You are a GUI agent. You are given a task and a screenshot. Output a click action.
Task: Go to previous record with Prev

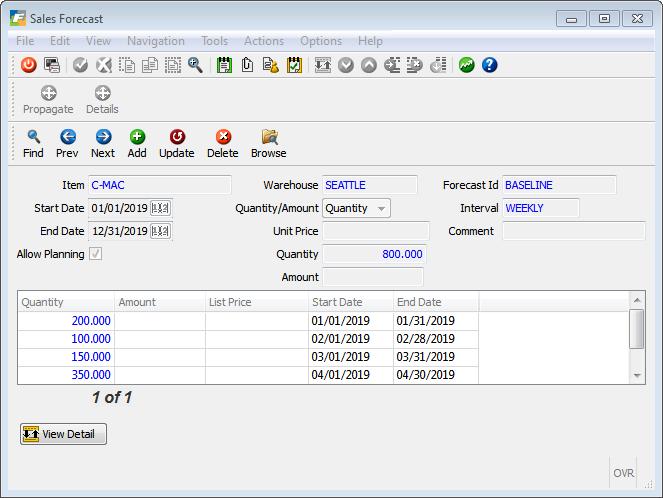click(x=67, y=144)
